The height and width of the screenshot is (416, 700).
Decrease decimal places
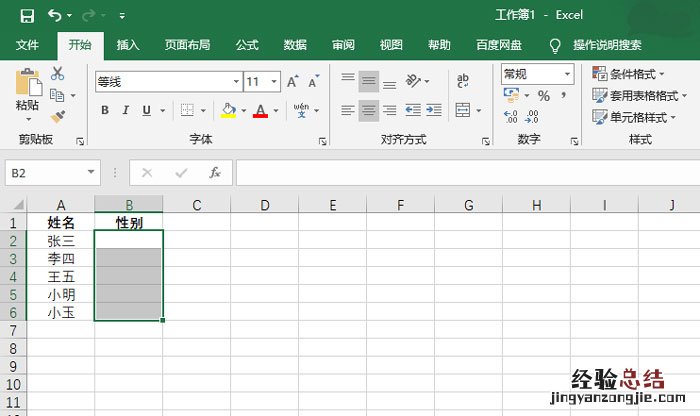click(532, 117)
